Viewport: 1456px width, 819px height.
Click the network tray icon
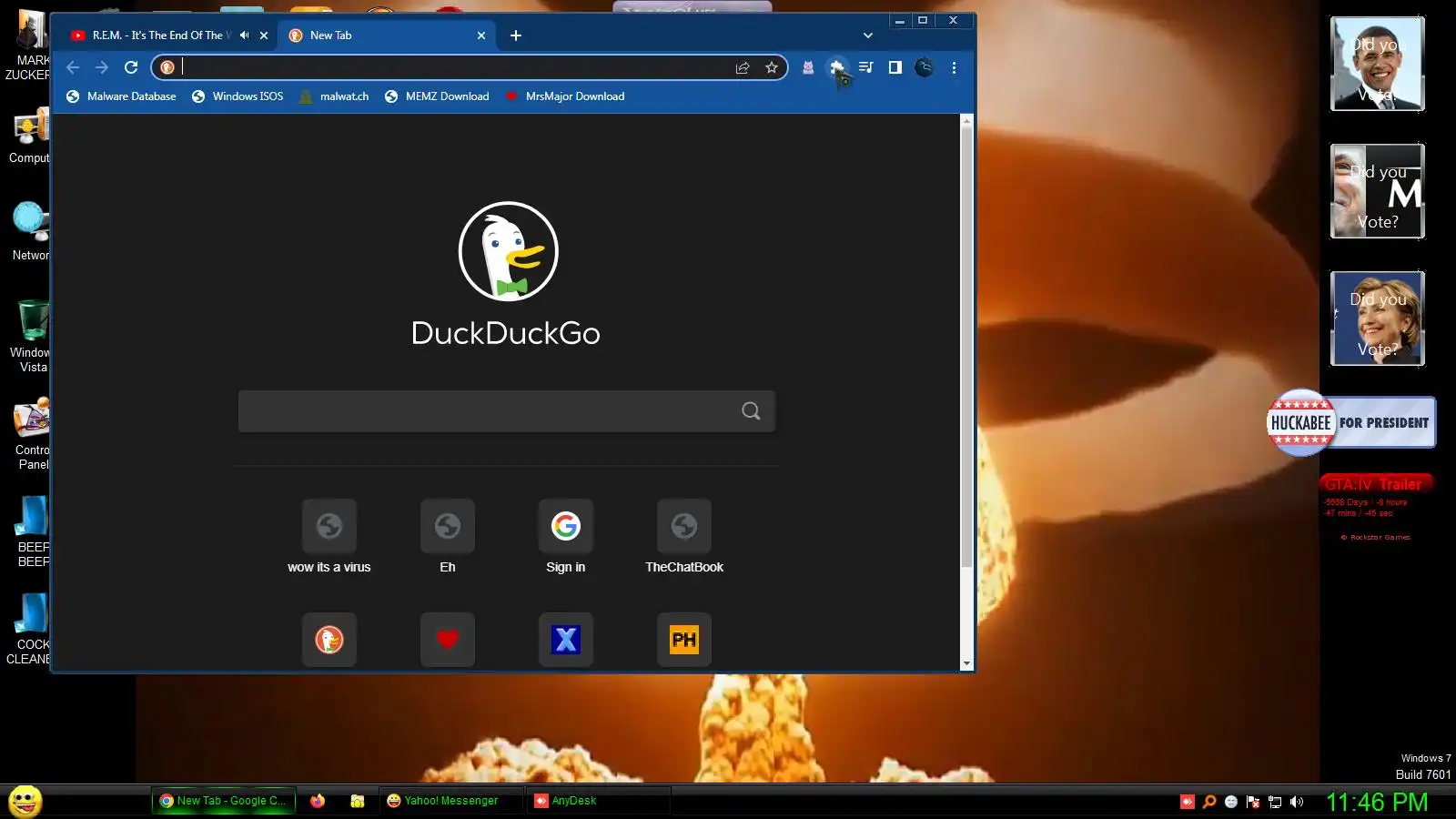pyautogui.click(x=1275, y=802)
